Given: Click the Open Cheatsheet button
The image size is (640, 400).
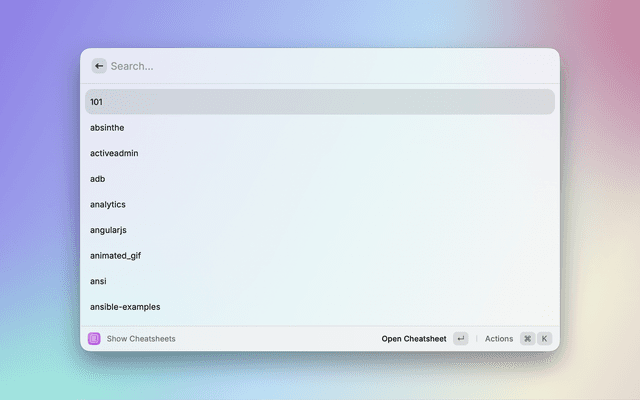Looking at the screenshot, I should tap(414, 339).
